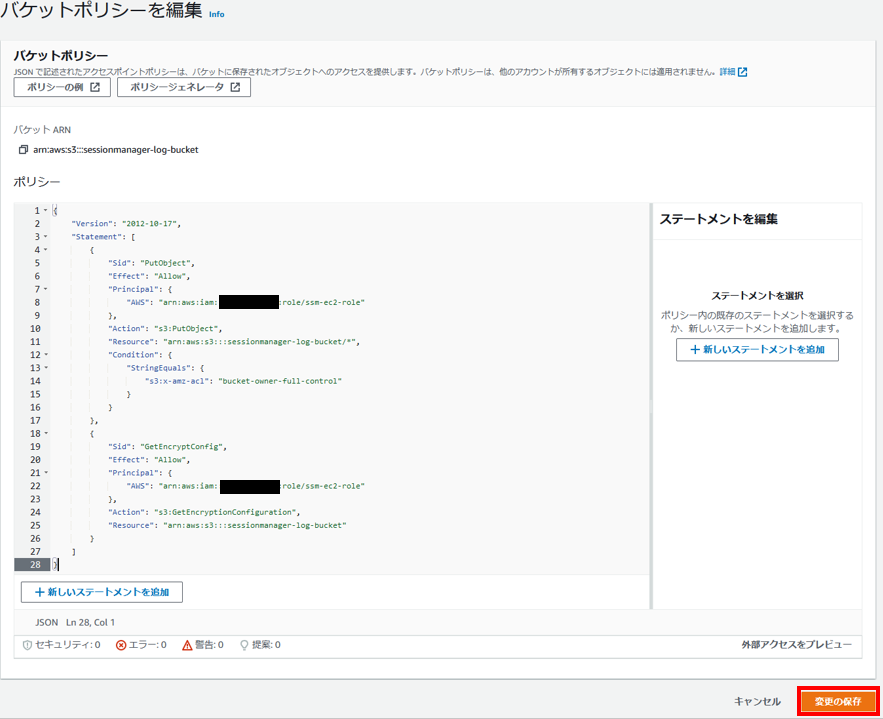Click the 警告: 0 warning indicator
This screenshot has width=883, height=719.
click(203, 645)
